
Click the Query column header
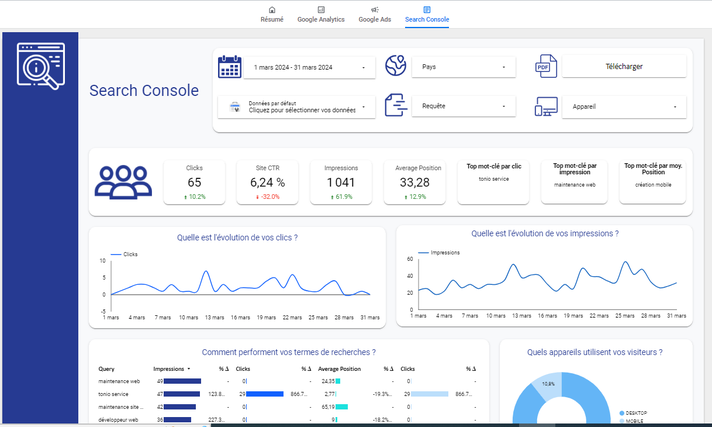point(106,369)
